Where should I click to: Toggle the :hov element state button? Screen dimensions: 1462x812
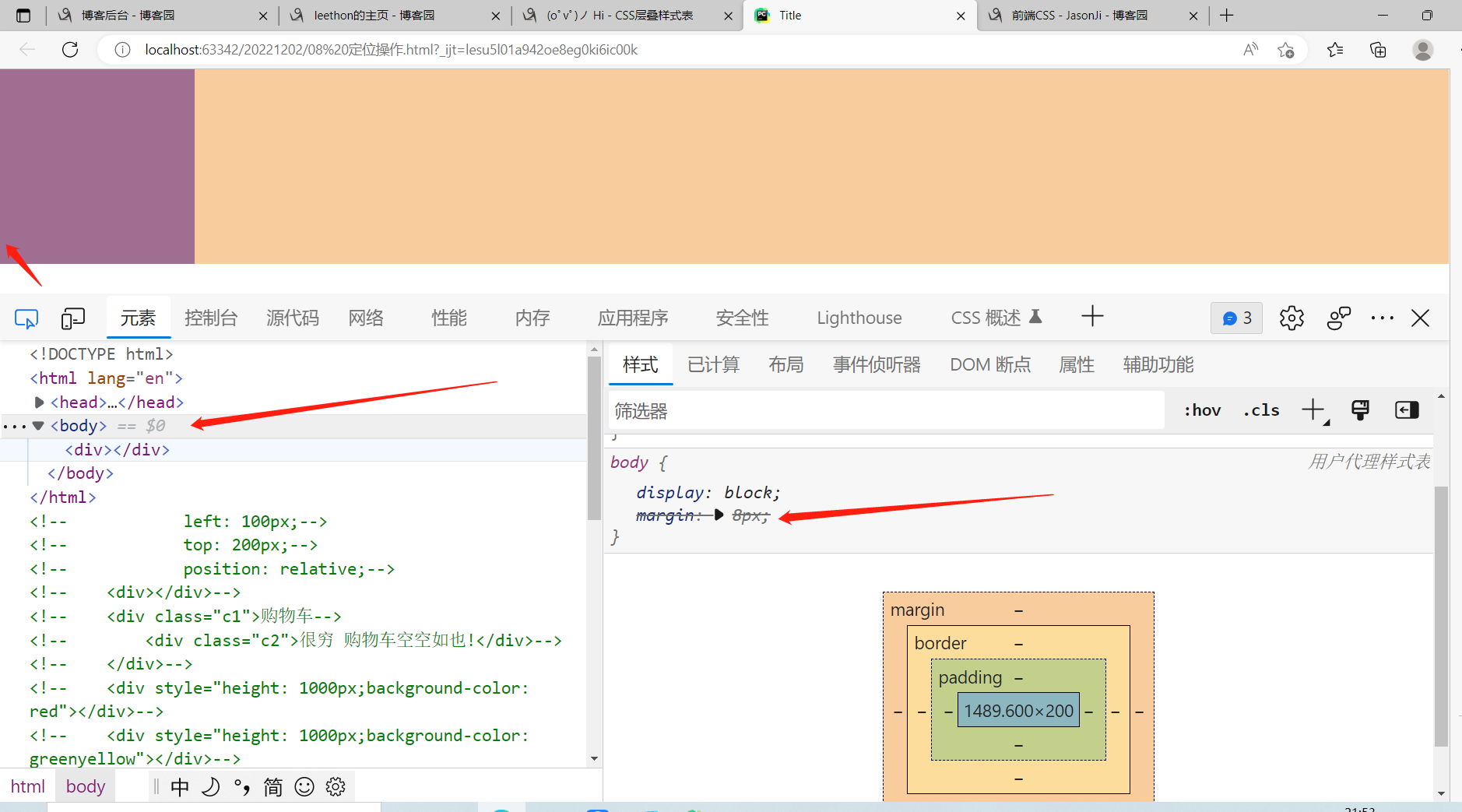coord(1202,410)
